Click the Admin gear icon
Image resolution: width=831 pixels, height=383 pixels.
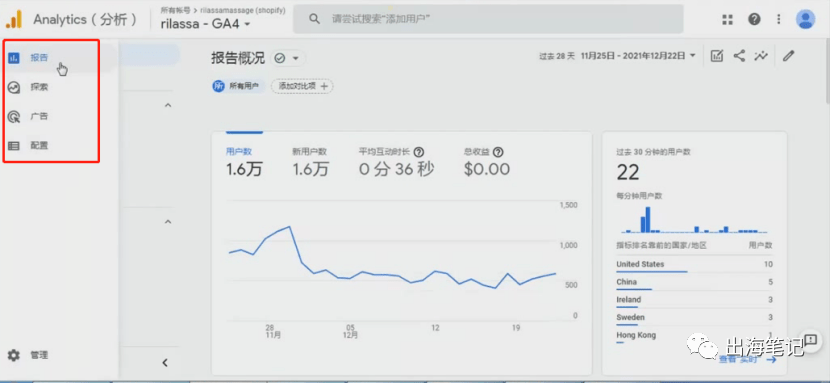pyautogui.click(x=14, y=355)
